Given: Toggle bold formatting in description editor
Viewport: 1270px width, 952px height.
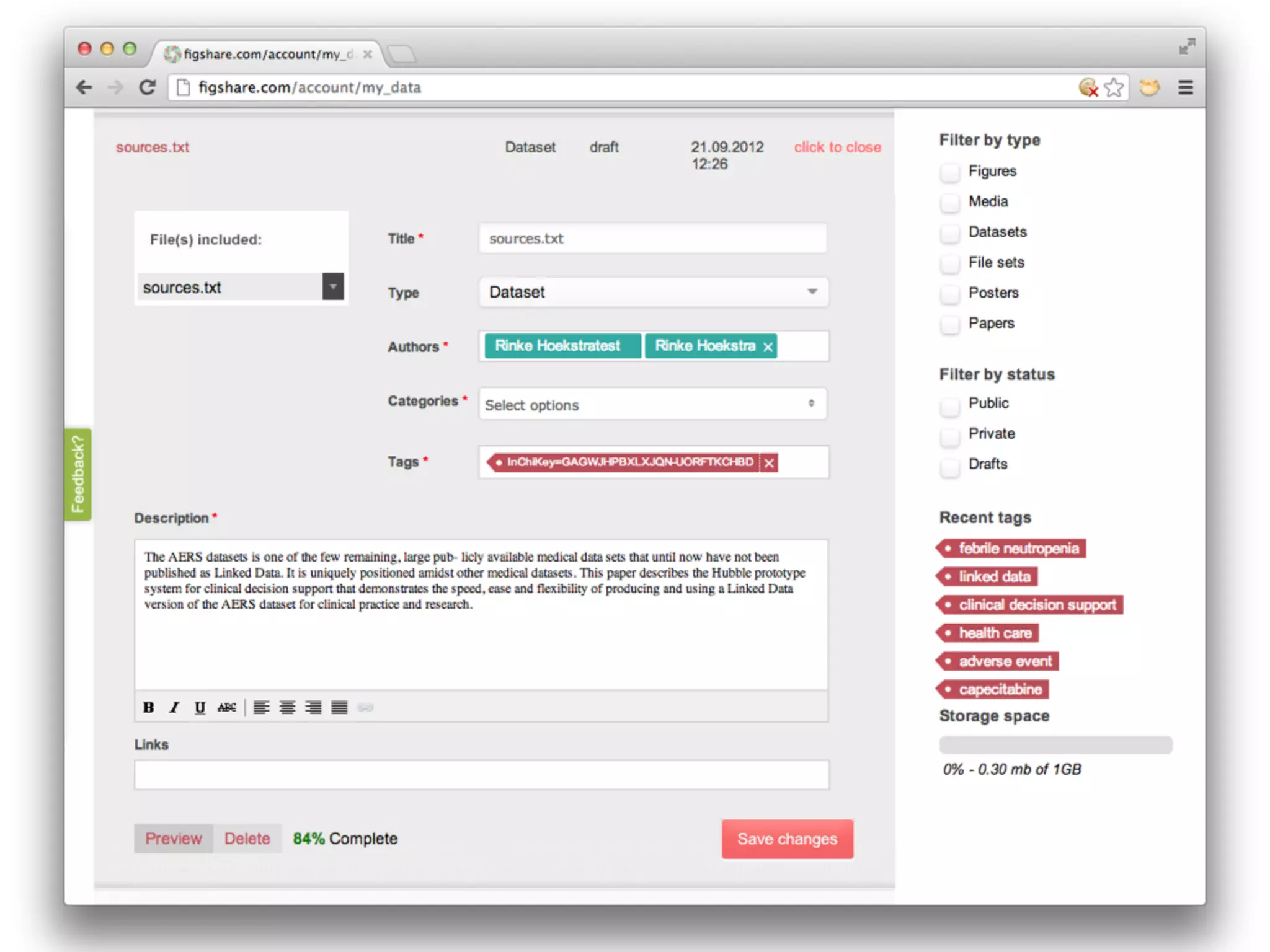Looking at the screenshot, I should click(x=148, y=707).
